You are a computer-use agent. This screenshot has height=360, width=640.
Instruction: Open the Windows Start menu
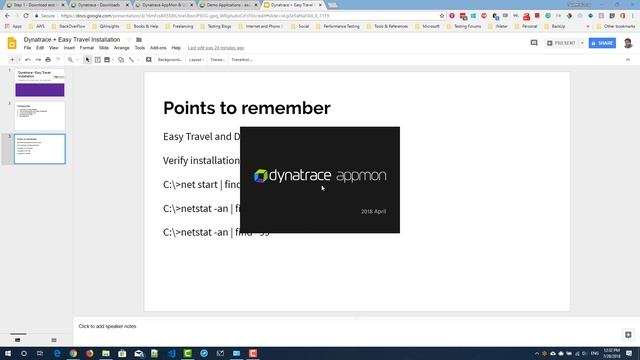tap(8, 353)
